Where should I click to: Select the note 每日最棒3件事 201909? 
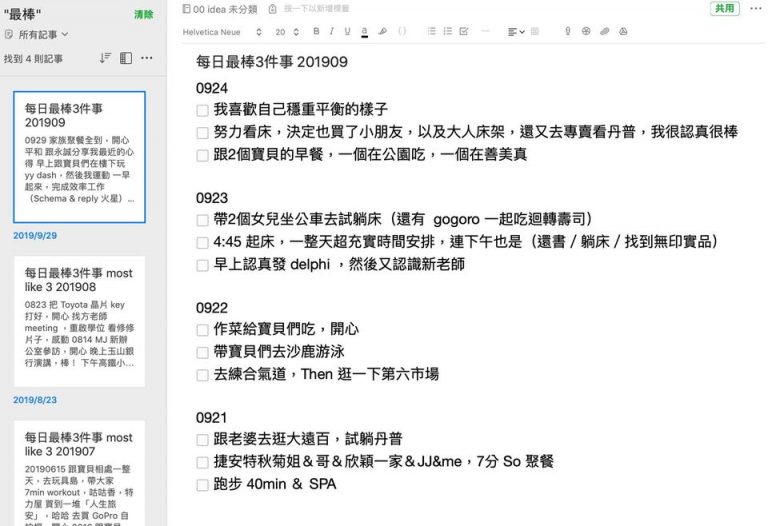[x=79, y=157]
